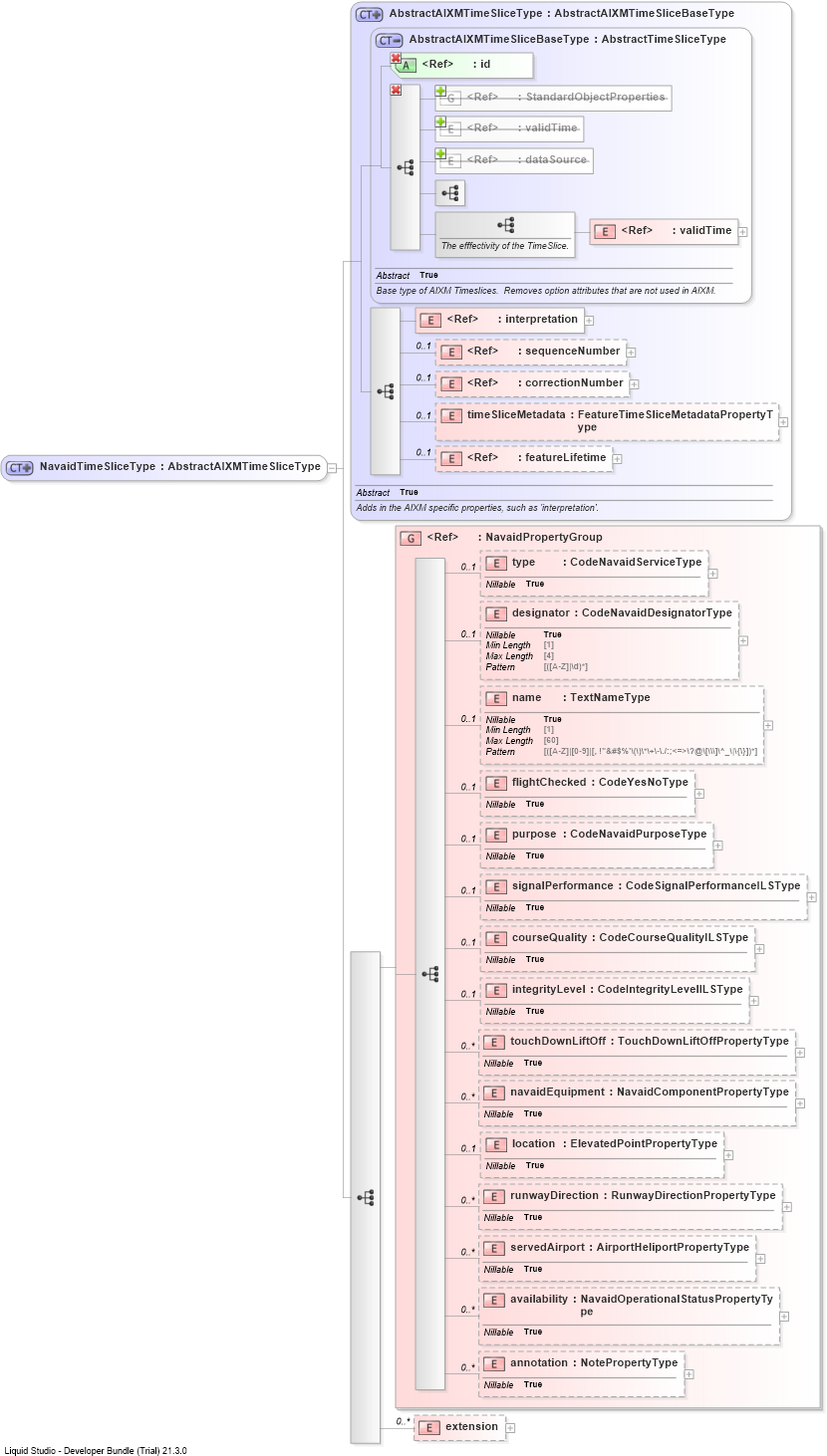Click the element icon of servedAirport

coord(494,1248)
